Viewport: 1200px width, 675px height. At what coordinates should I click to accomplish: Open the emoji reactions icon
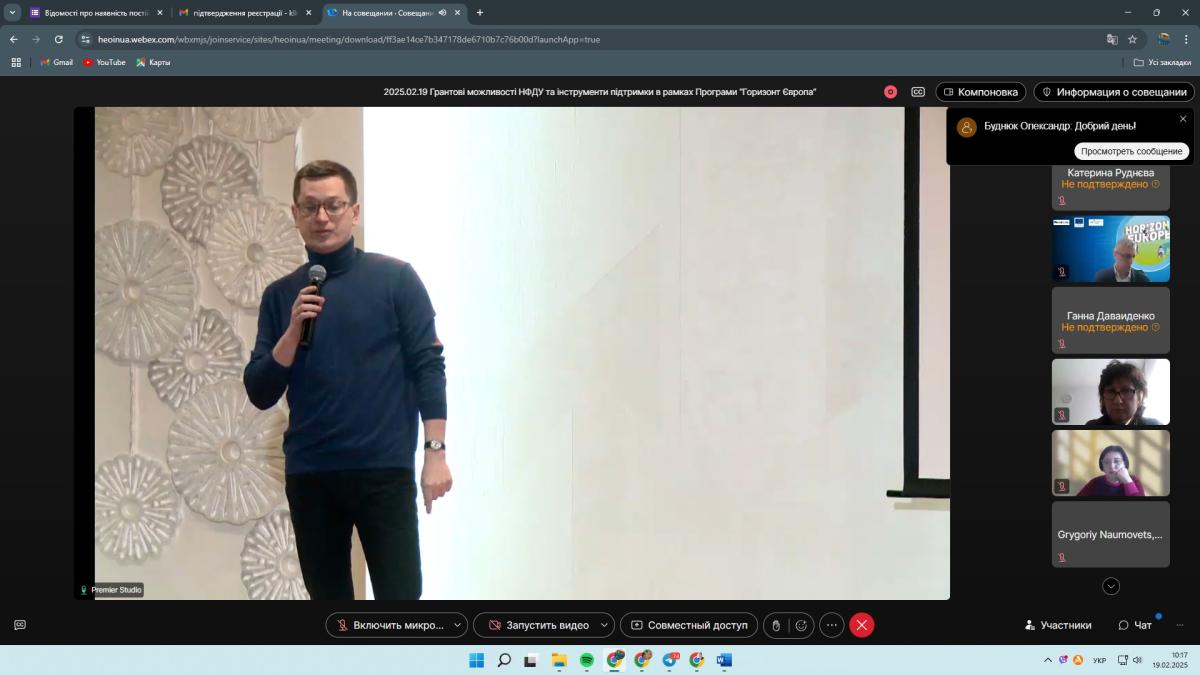click(801, 625)
